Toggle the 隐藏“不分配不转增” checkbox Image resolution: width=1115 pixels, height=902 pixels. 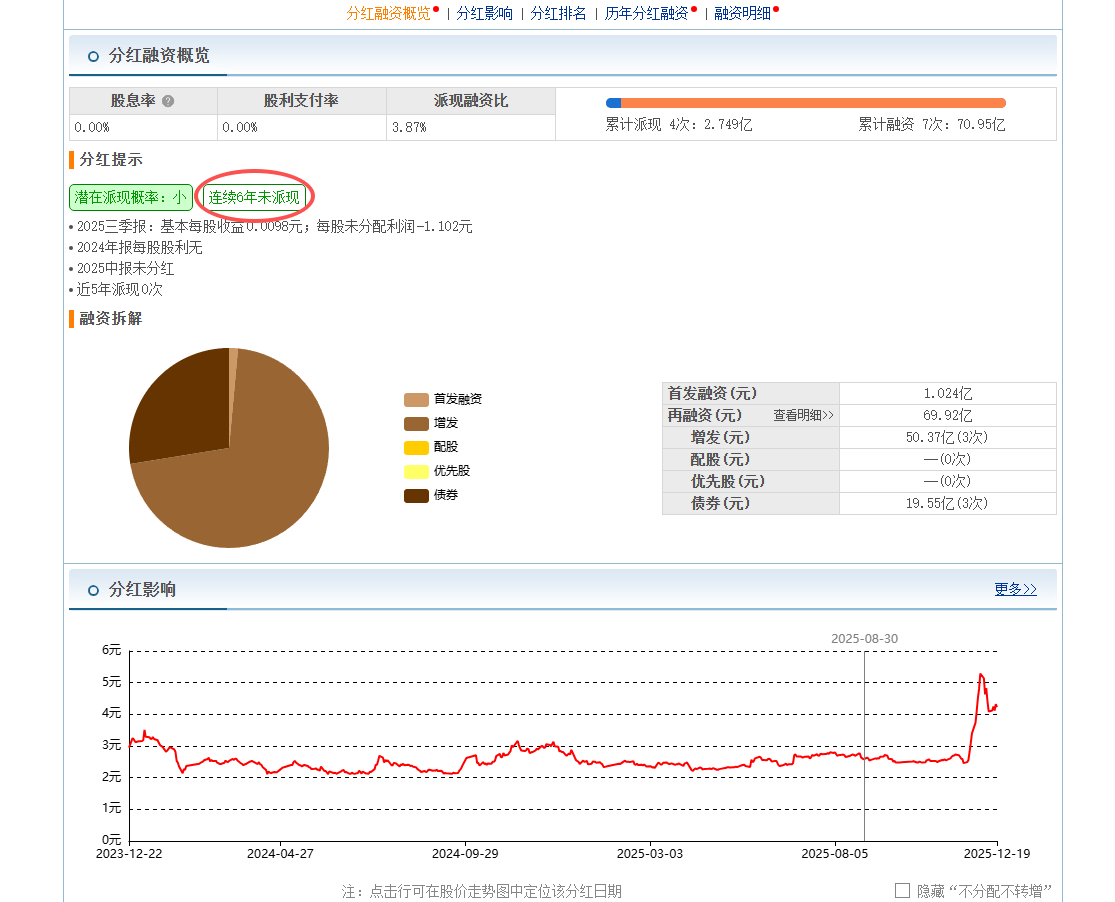click(902, 891)
